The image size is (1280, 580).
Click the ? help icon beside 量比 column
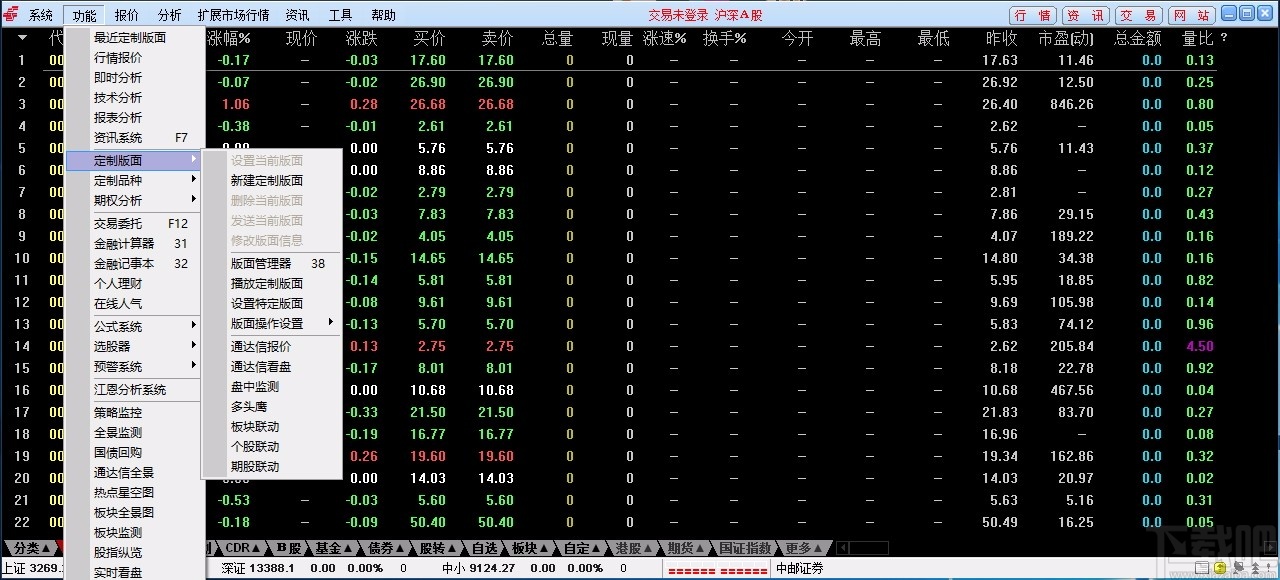[x=1222, y=39]
